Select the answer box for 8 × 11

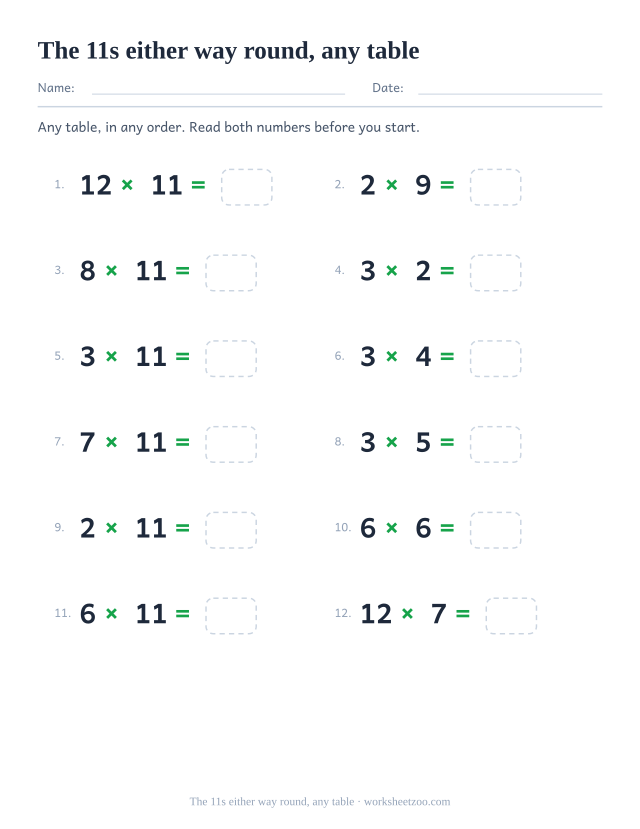pyautogui.click(x=231, y=273)
